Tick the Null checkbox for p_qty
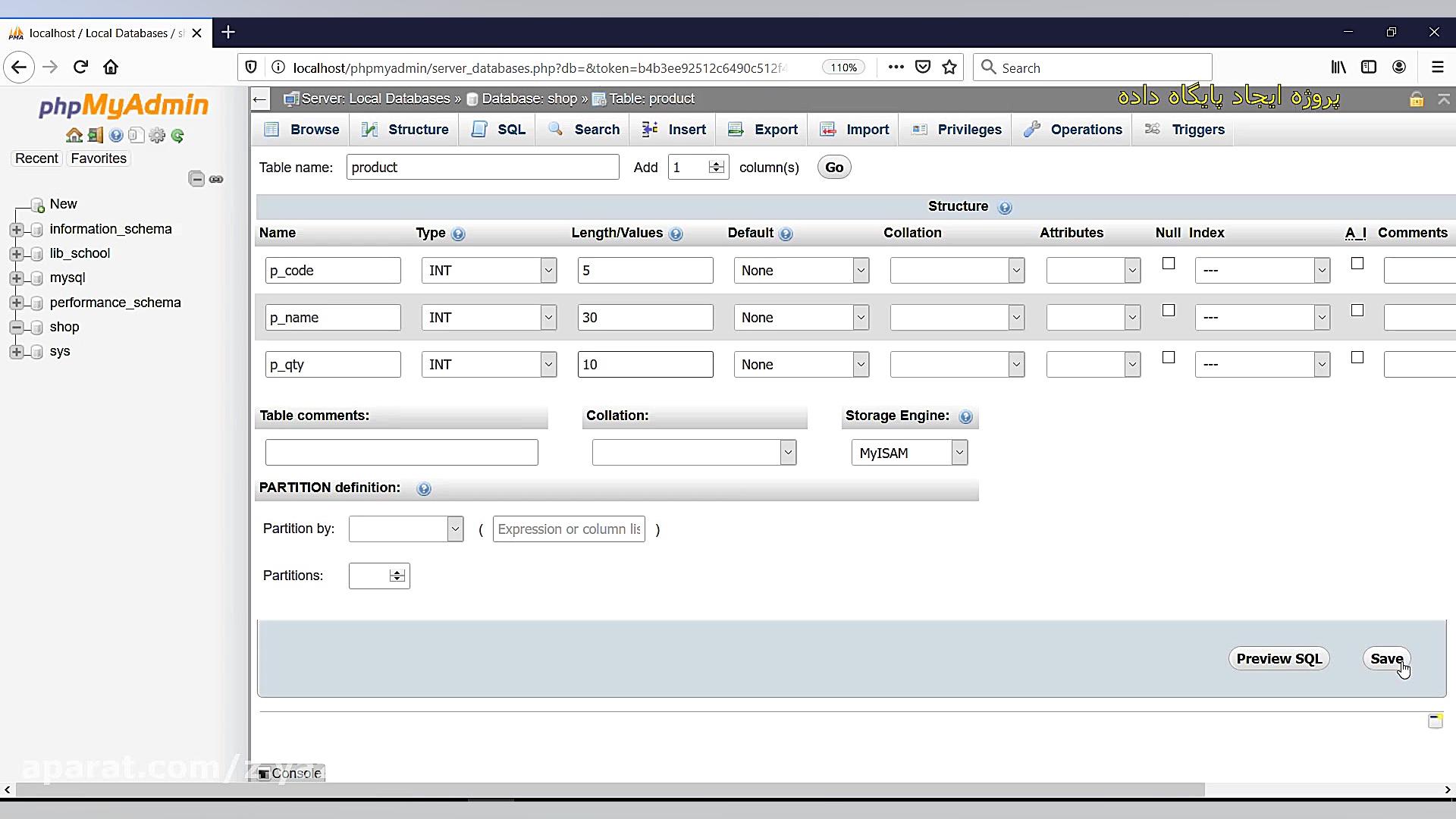The height and width of the screenshot is (819, 1456). [x=1169, y=358]
